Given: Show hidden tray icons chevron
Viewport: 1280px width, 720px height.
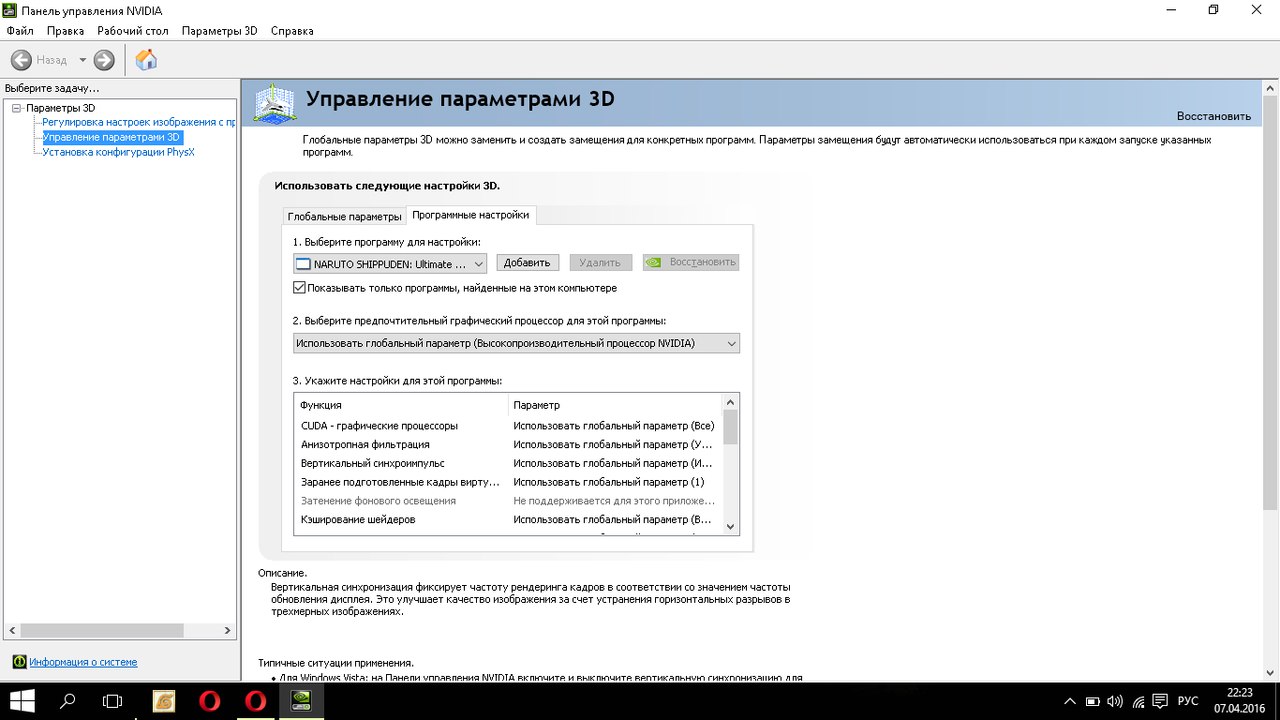Looking at the screenshot, I should 1069,701.
